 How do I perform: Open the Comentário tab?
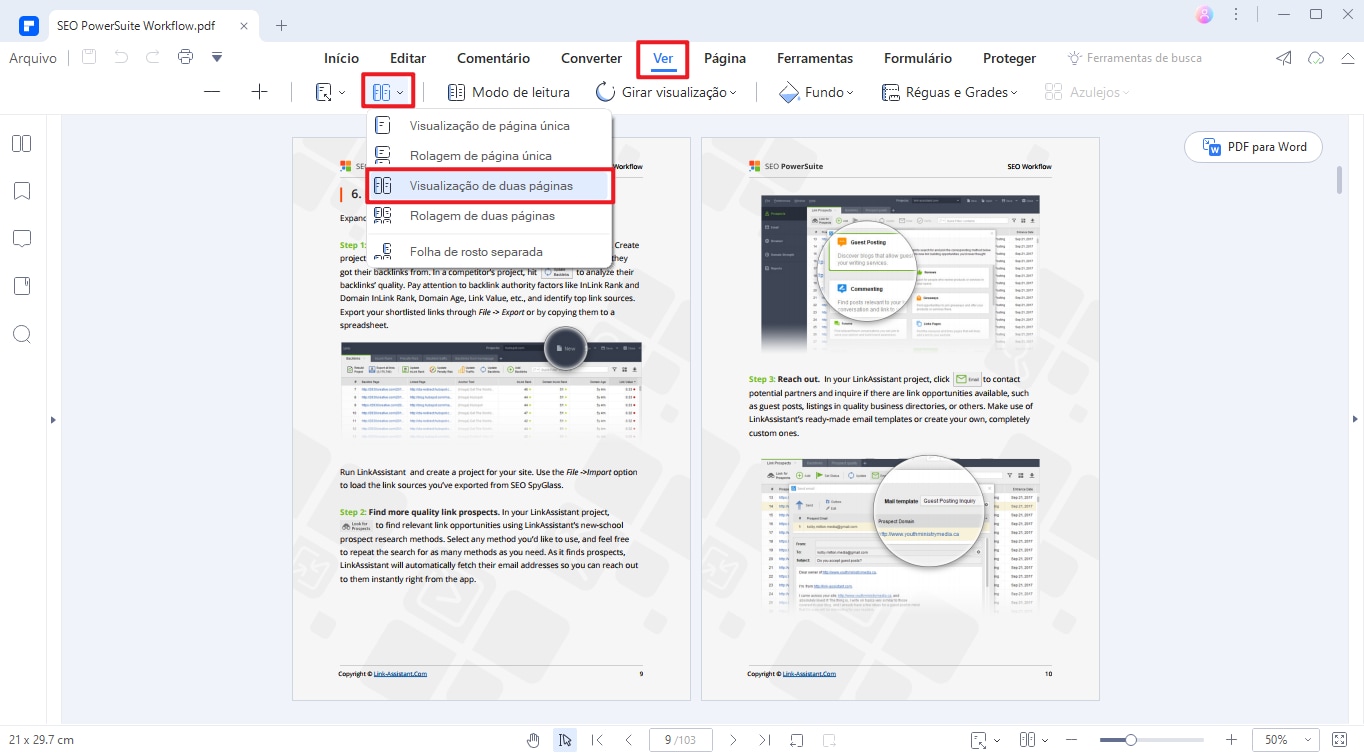[494, 58]
